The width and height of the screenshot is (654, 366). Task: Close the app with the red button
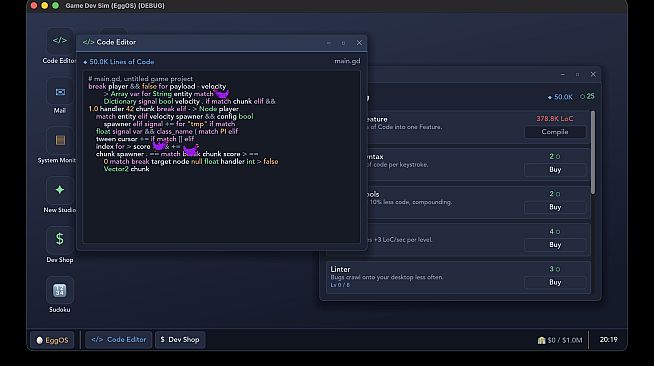(34, 6)
